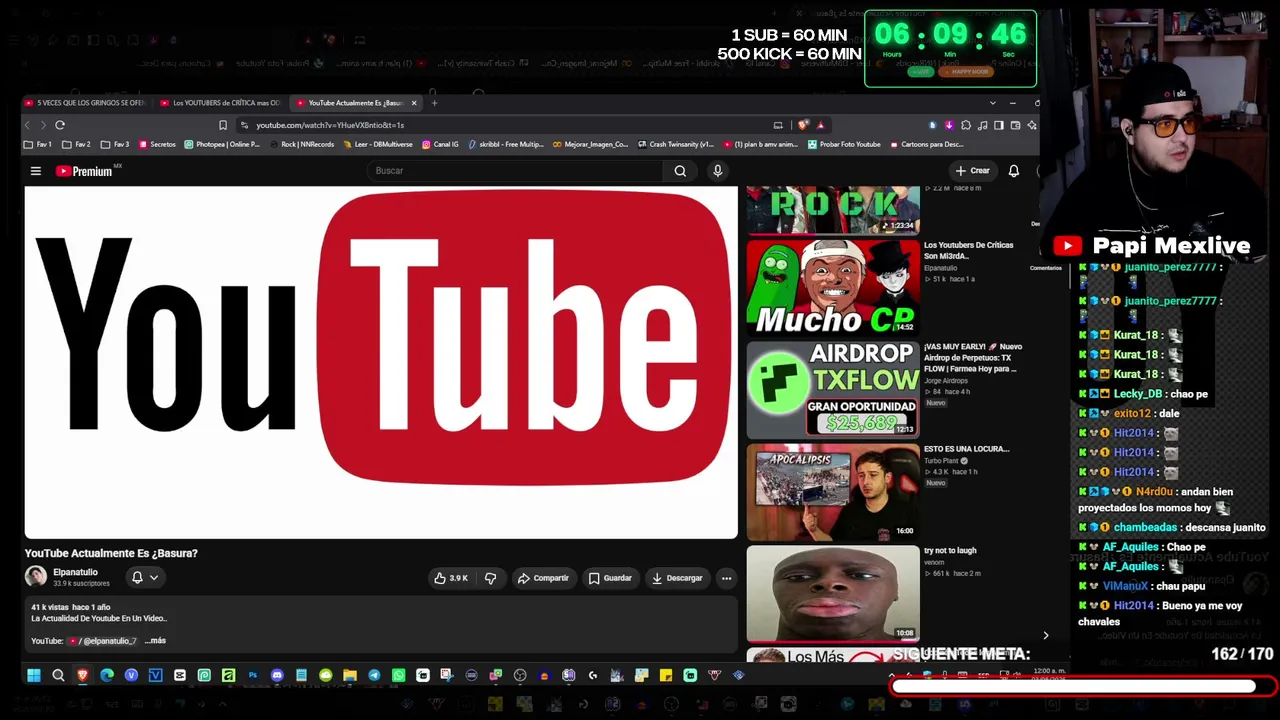1280x720 pixels.
Task: Open Photoshop from the taskbar
Action: click(252, 676)
